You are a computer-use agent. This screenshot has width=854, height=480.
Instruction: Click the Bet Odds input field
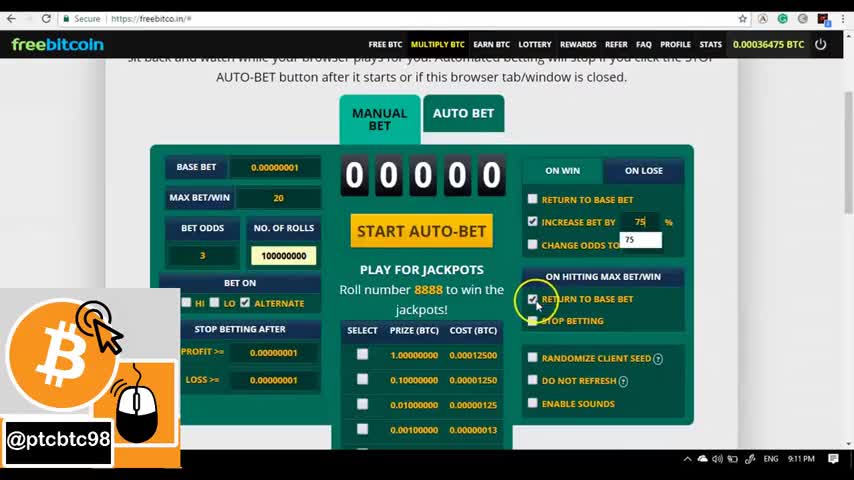[203, 256]
